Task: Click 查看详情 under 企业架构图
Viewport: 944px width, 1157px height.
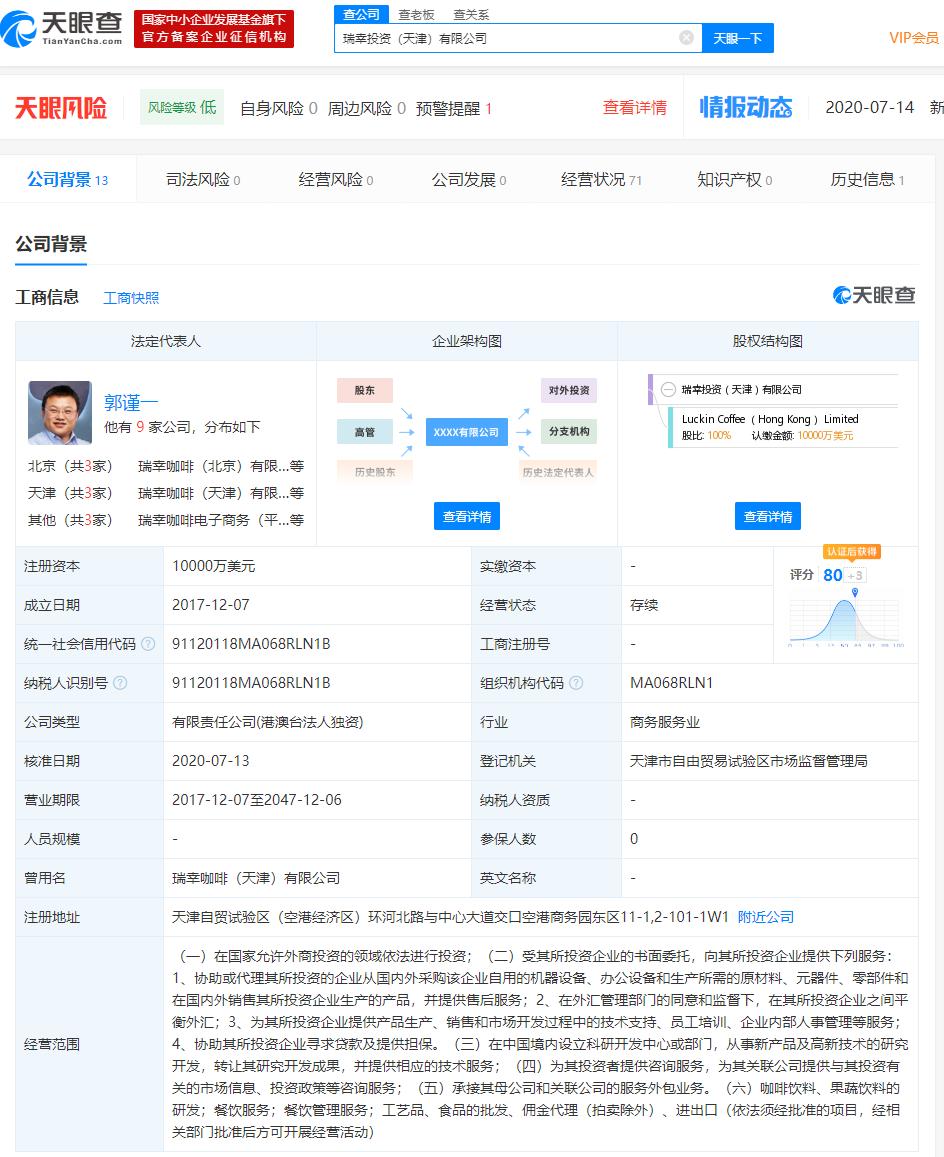Action: click(466, 517)
